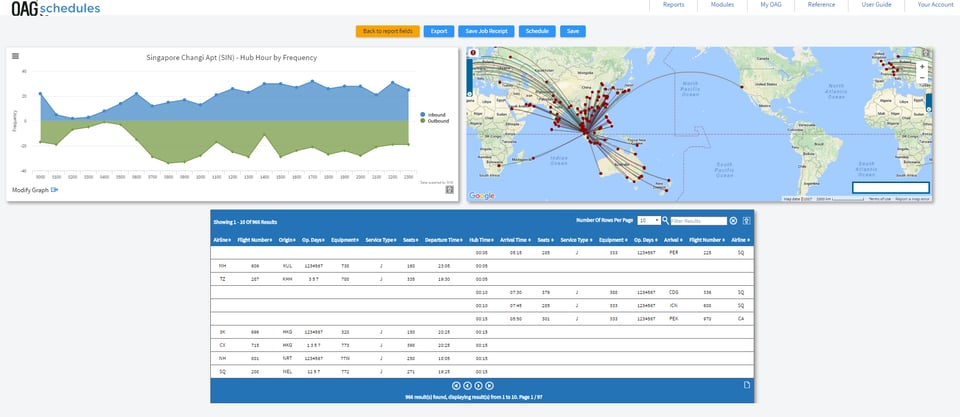This screenshot has height=417, width=960.
Task: Expand the frequency chart to full size
Action: (x=449, y=189)
